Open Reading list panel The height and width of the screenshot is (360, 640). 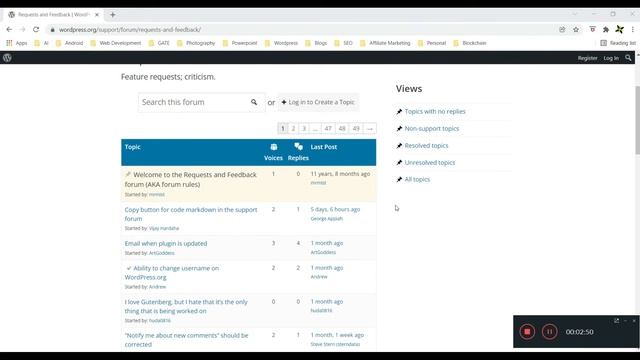(618, 43)
